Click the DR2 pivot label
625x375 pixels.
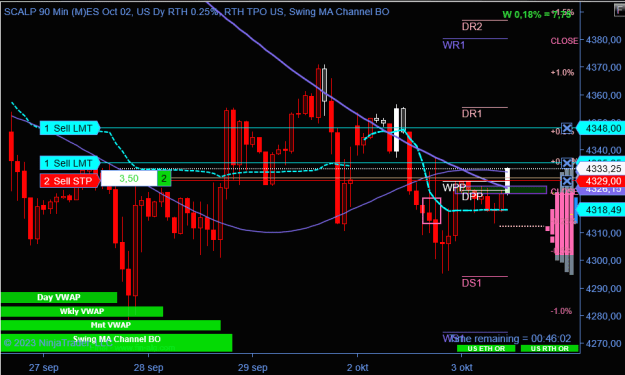[x=472, y=27]
